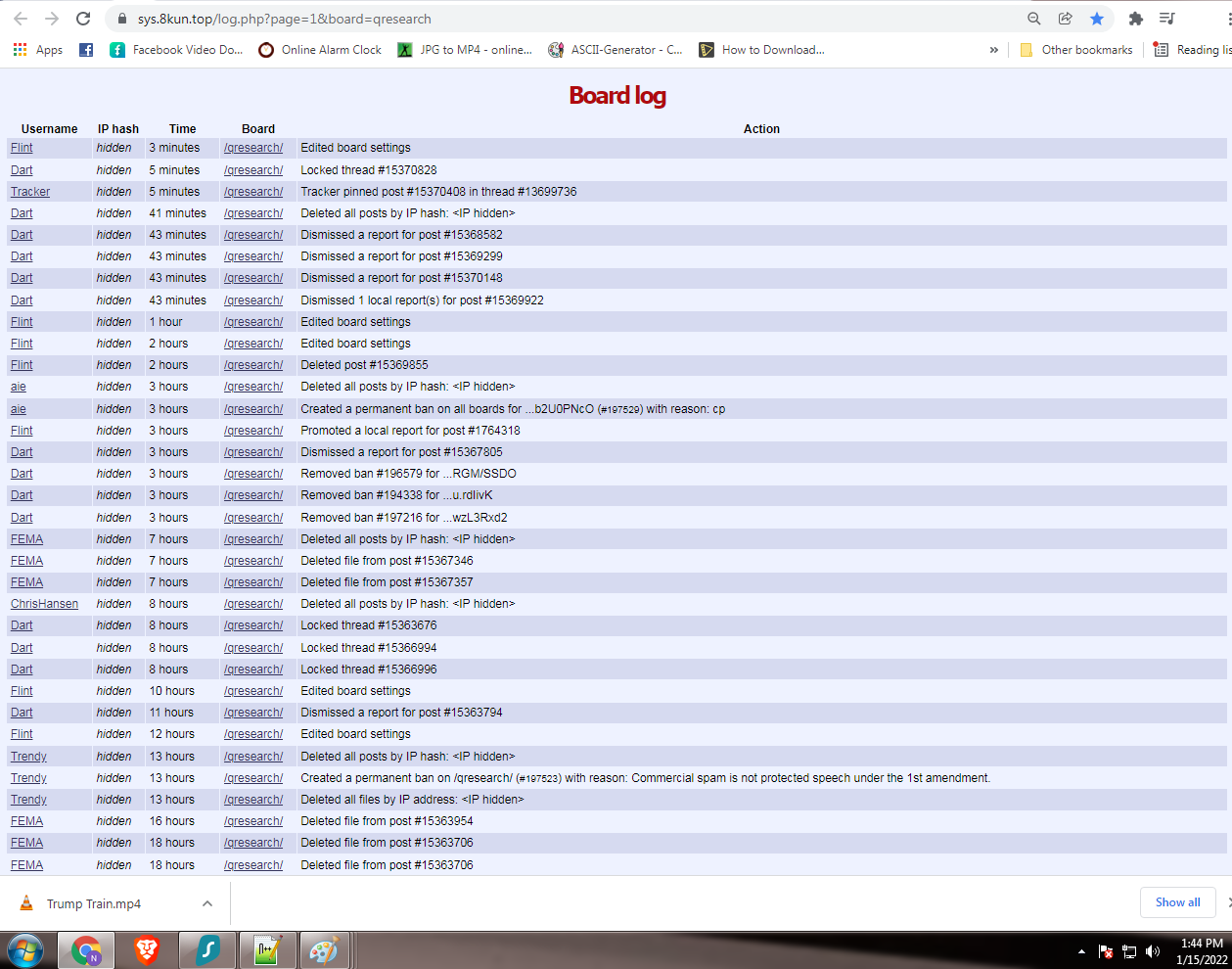
Task: Open the volume speaker tray icon
Action: (x=1153, y=951)
